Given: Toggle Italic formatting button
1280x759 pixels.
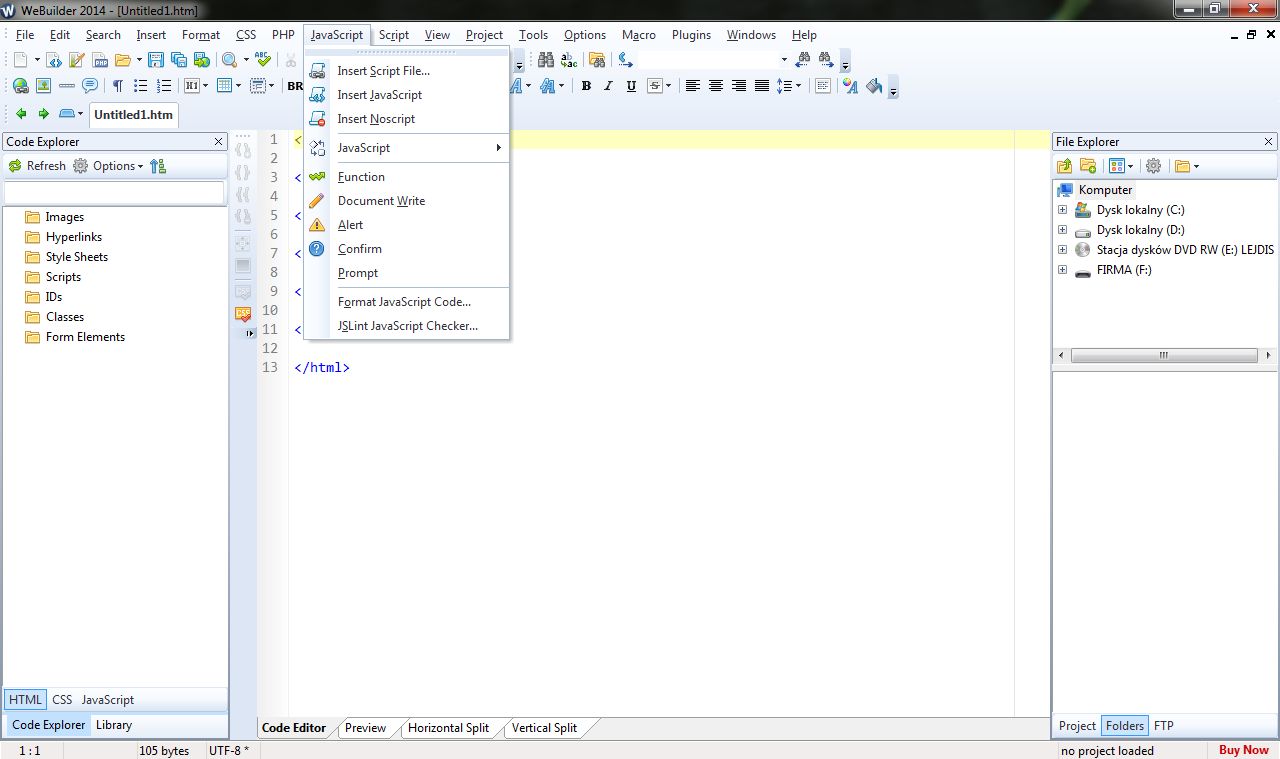Looking at the screenshot, I should coord(608,86).
